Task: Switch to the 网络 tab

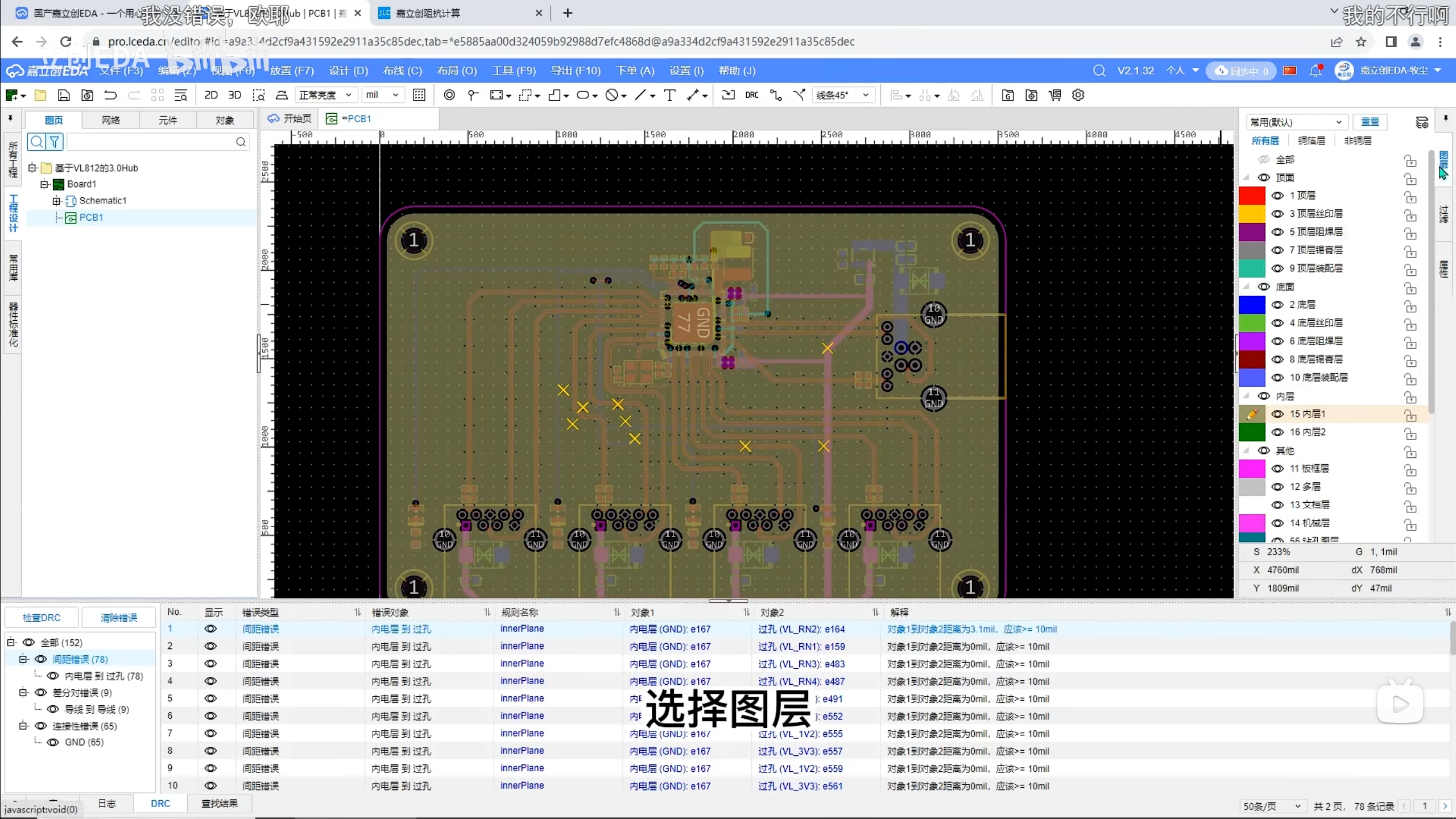Action: (111, 120)
